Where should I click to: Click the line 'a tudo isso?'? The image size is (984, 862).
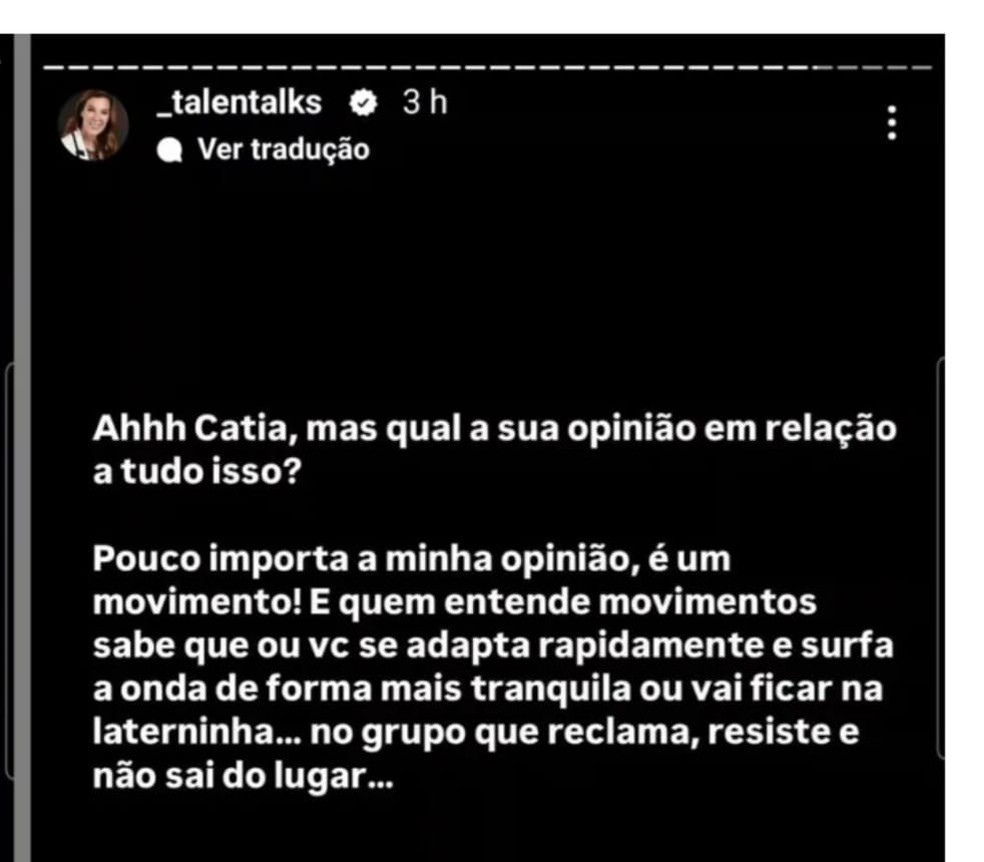point(197,471)
